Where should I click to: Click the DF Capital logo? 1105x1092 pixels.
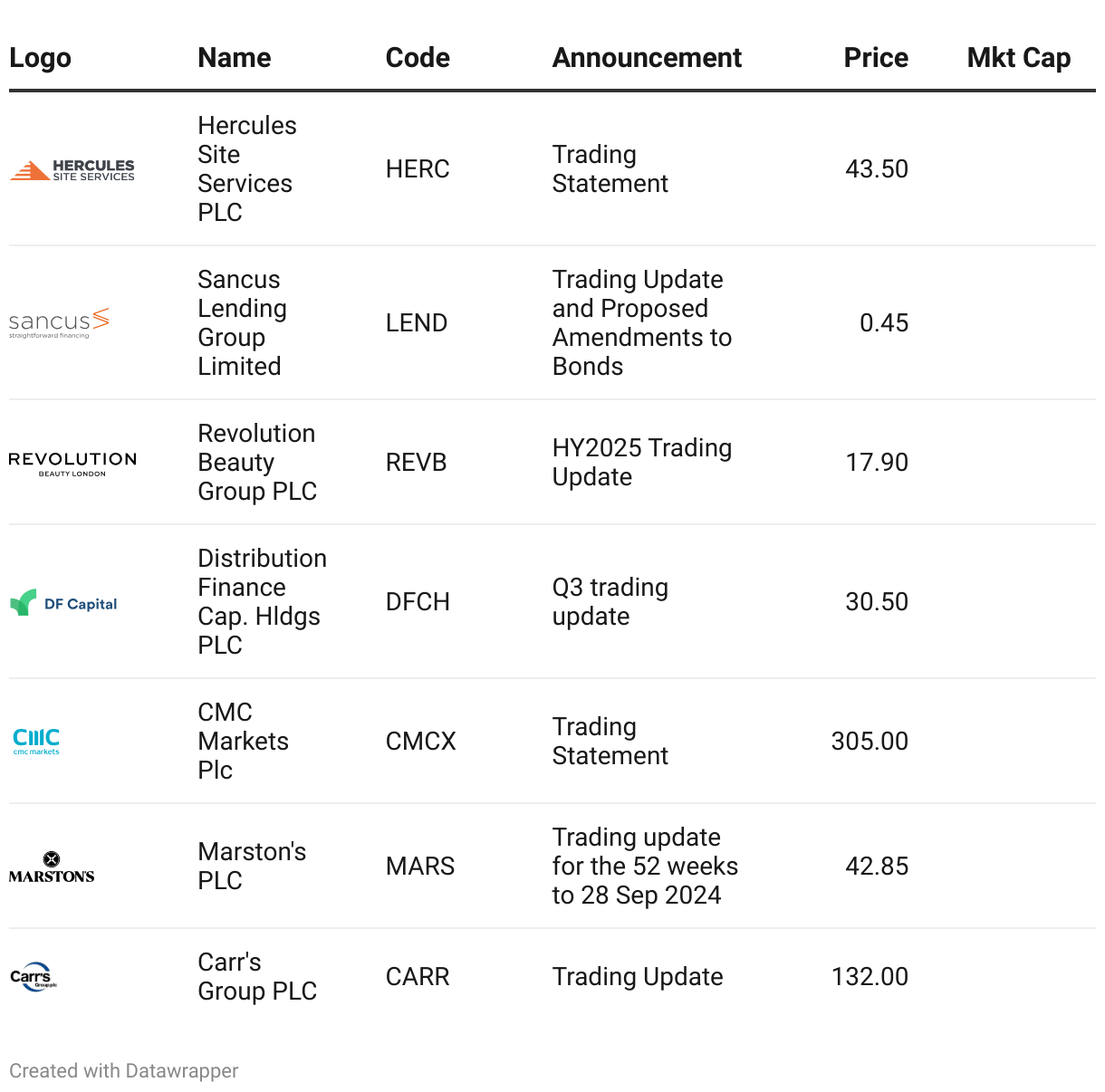coord(63,603)
